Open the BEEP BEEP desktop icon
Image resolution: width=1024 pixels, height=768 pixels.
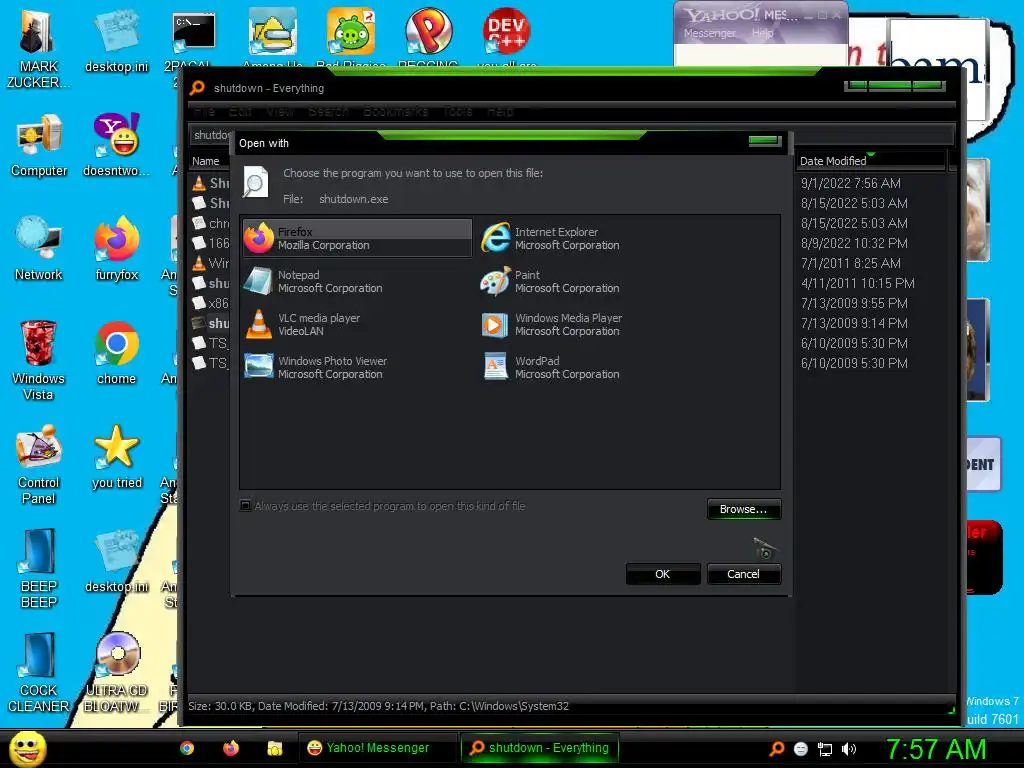pyautogui.click(x=39, y=568)
